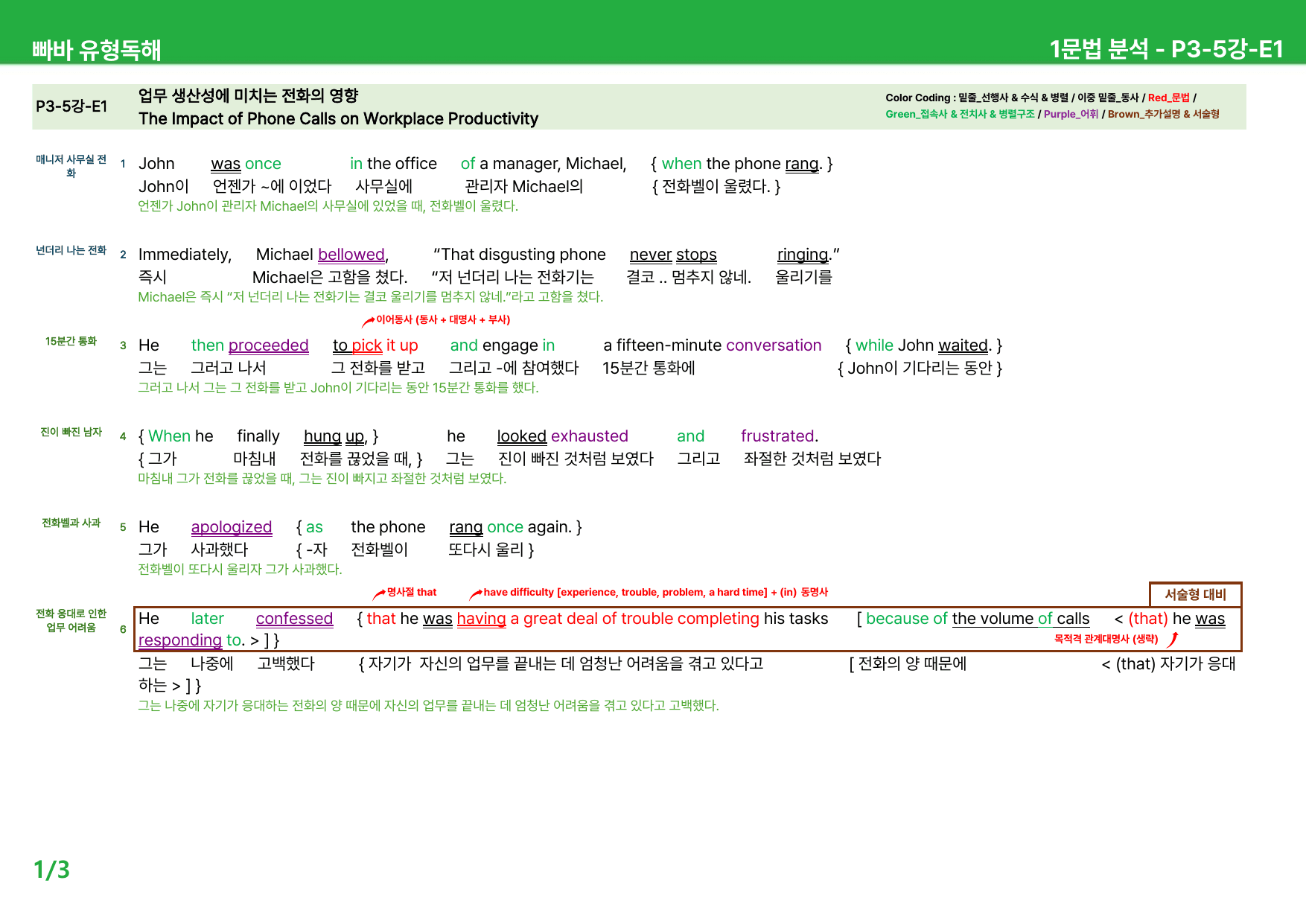The image size is (1306, 924).
Task: Click 'looked exhausted' in sentence 4
Action: (x=563, y=436)
